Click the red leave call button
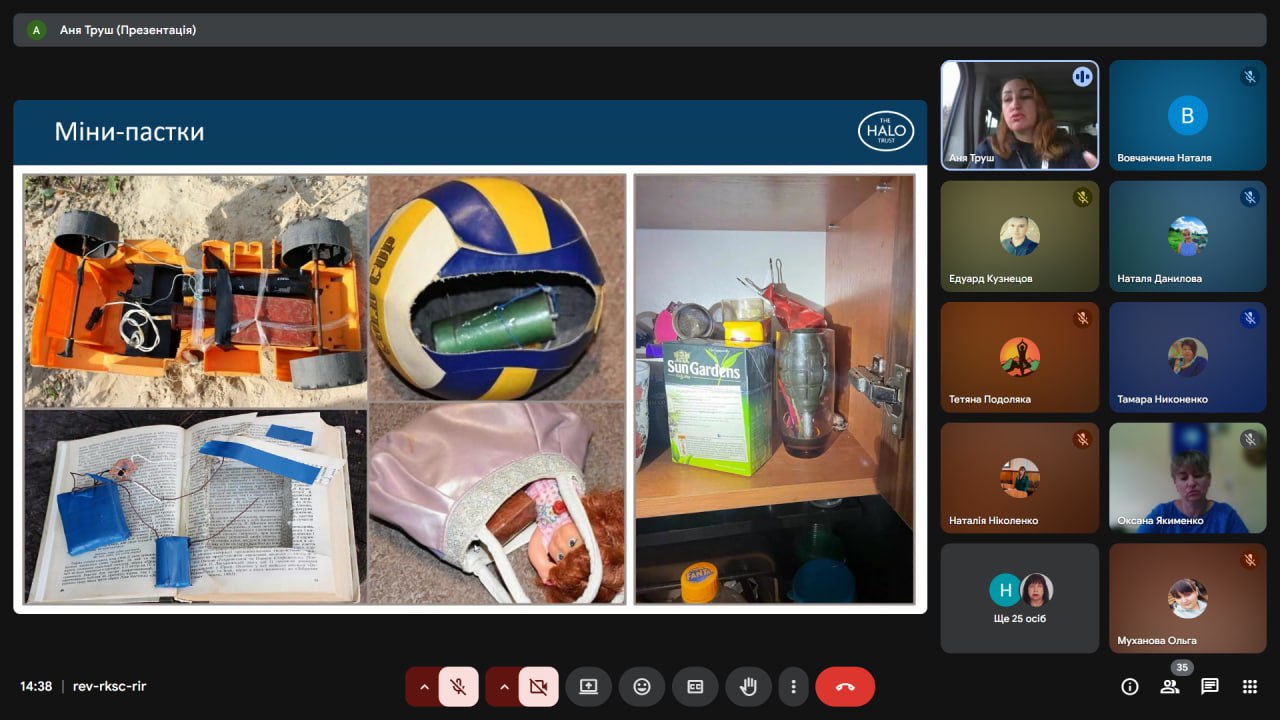The width and height of the screenshot is (1280, 720). 845,687
